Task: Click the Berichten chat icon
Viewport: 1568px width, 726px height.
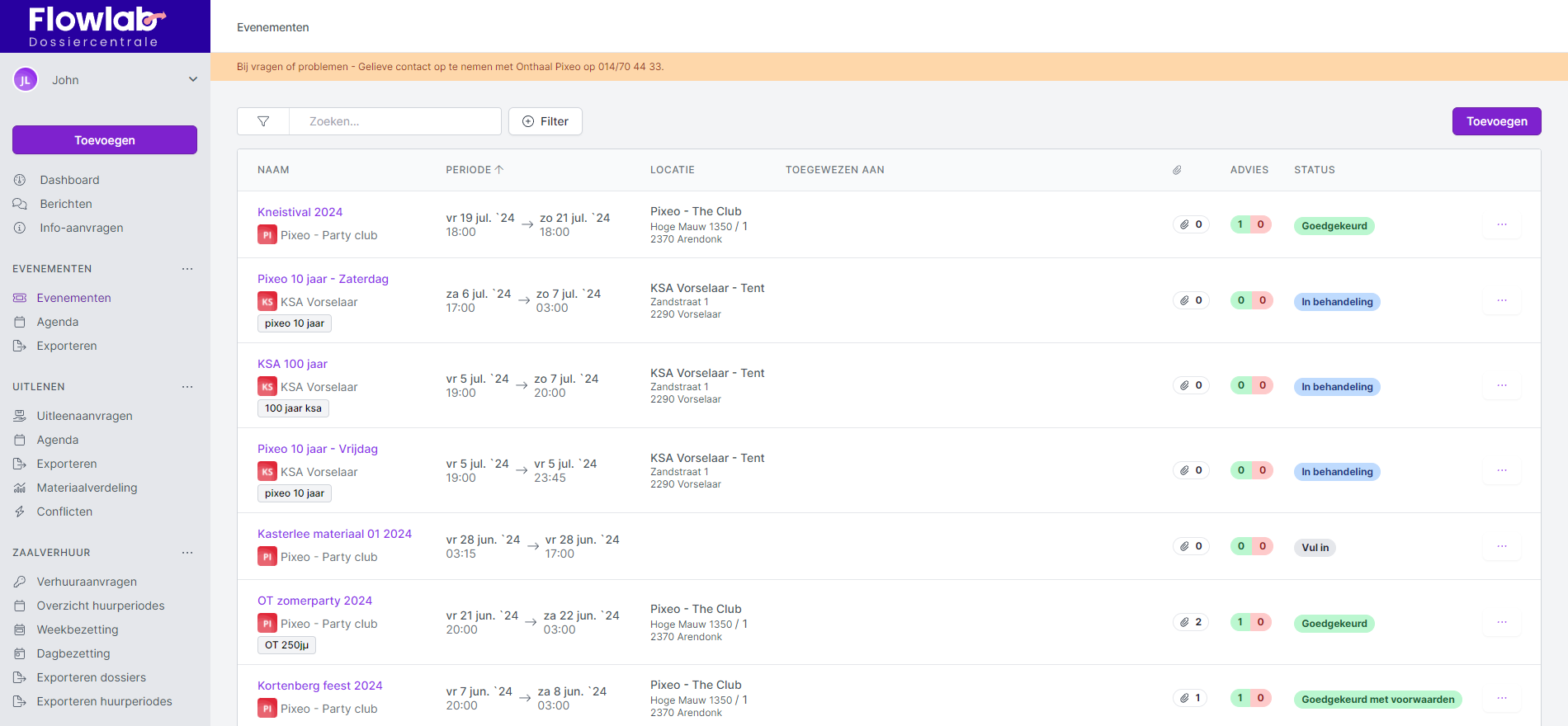Action: point(20,204)
